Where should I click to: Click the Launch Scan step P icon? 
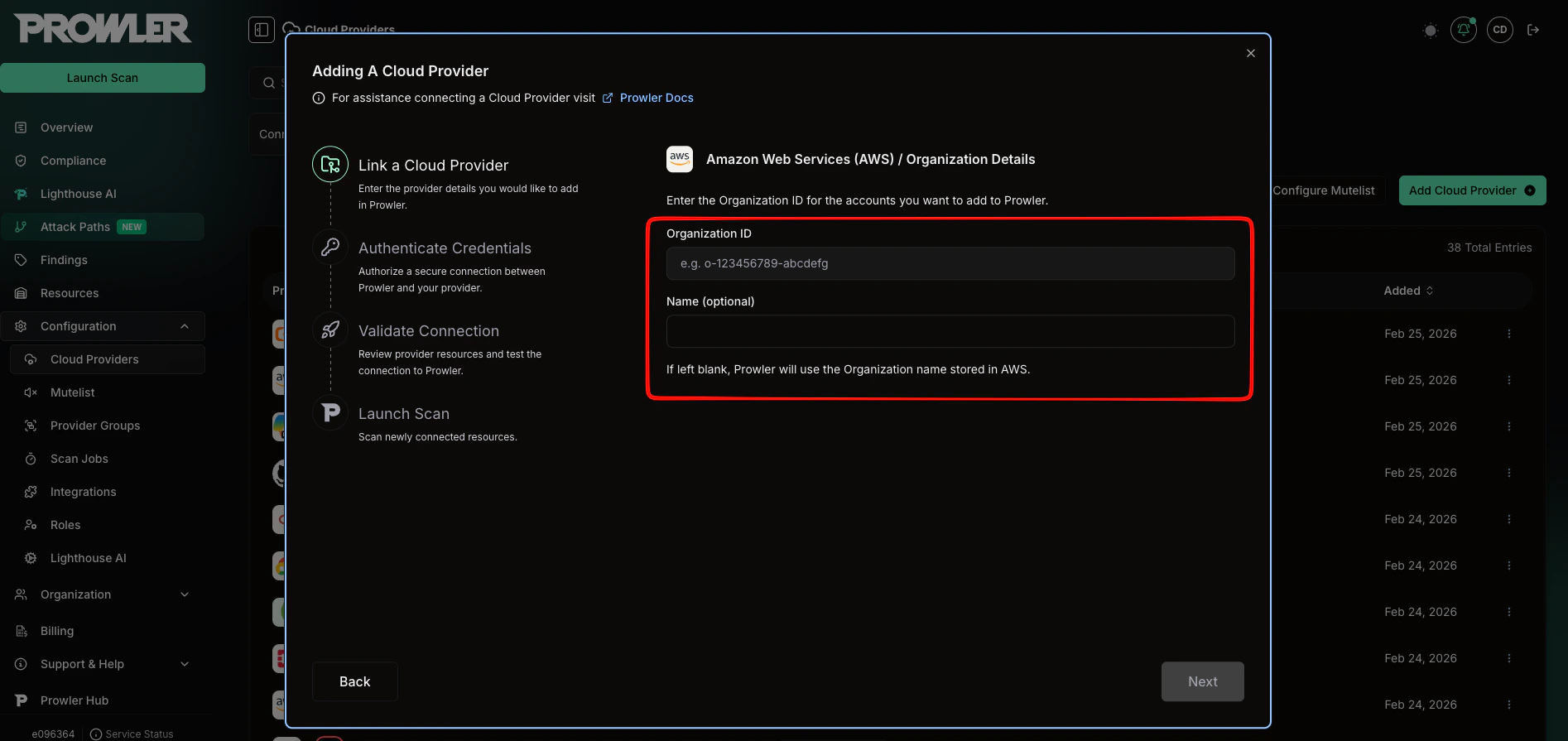330,412
